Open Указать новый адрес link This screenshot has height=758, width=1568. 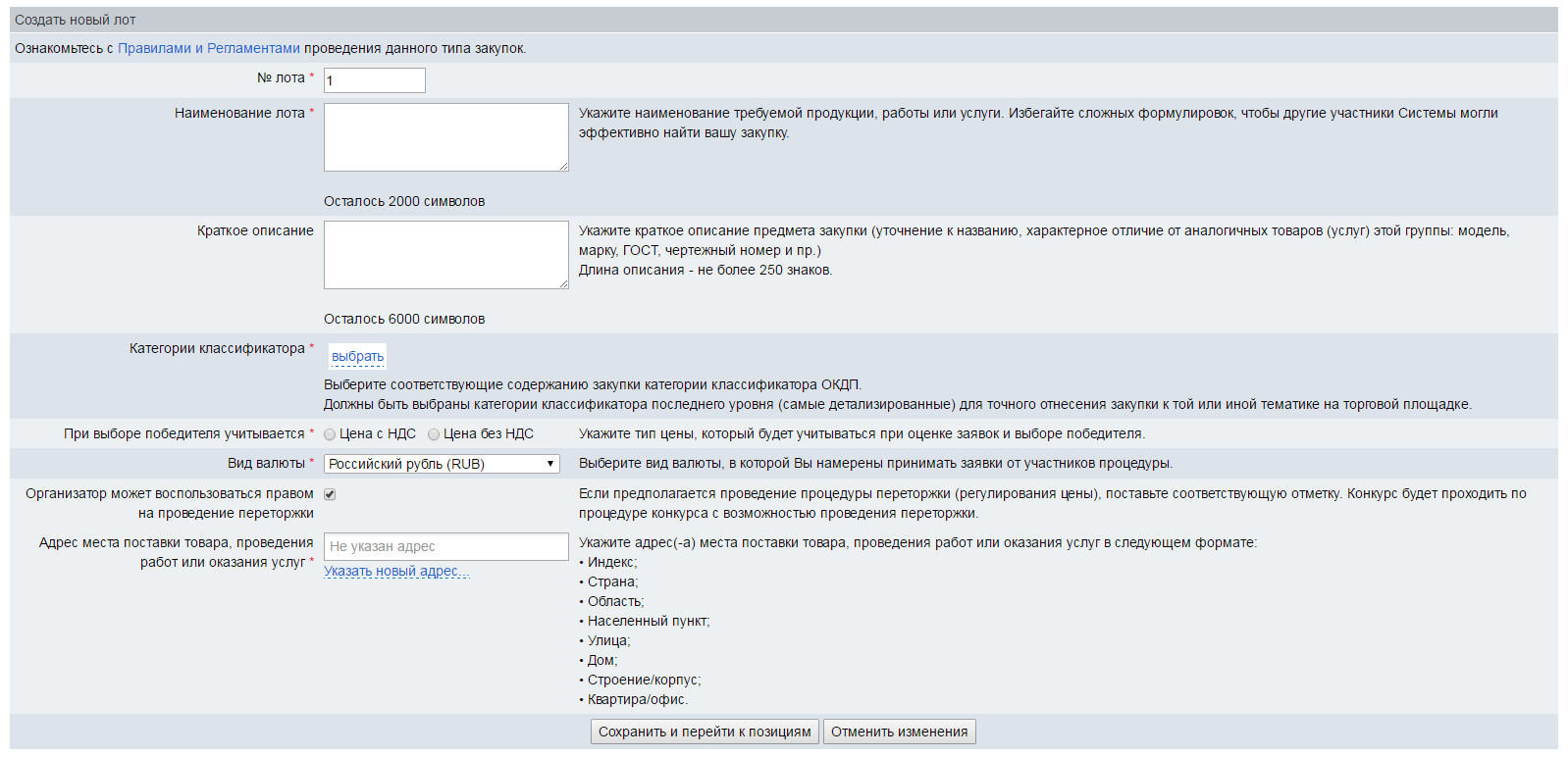(396, 571)
